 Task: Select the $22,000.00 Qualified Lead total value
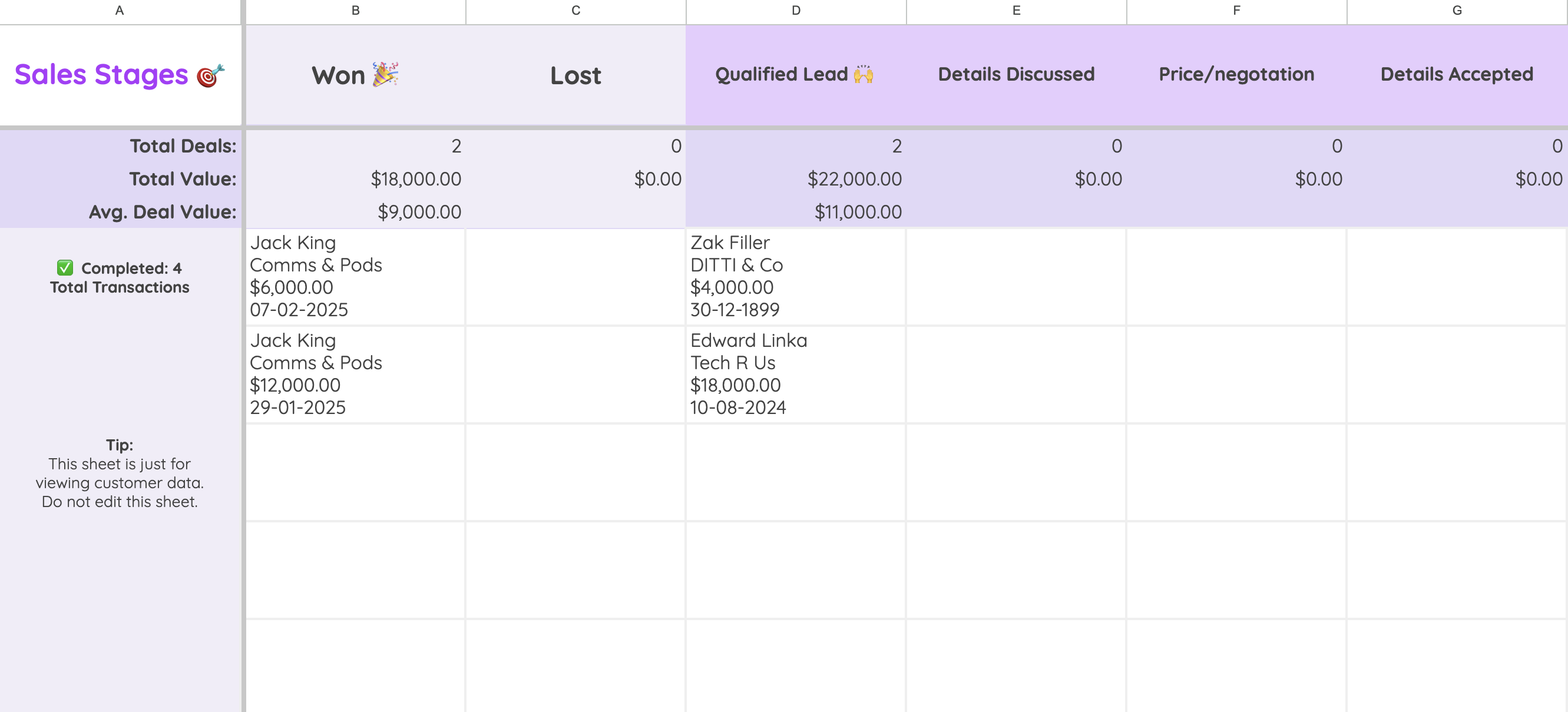point(854,179)
